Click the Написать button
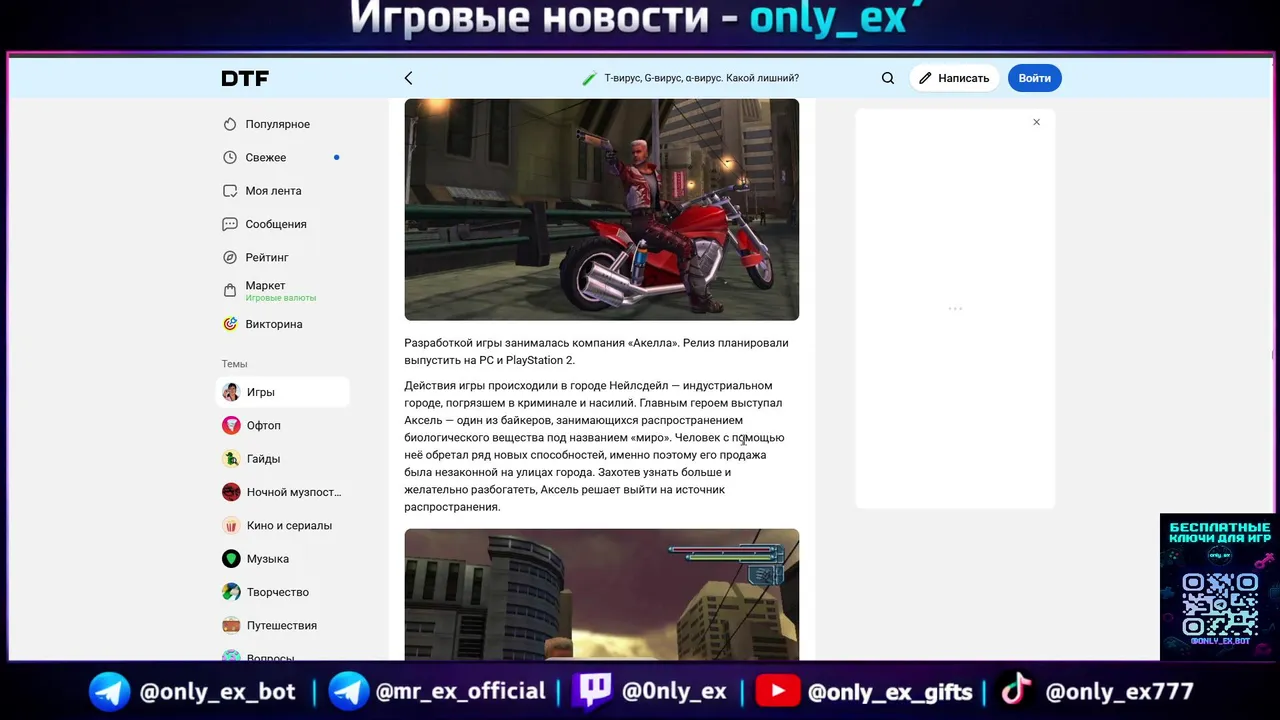This screenshot has width=1280, height=720. [x=954, y=78]
